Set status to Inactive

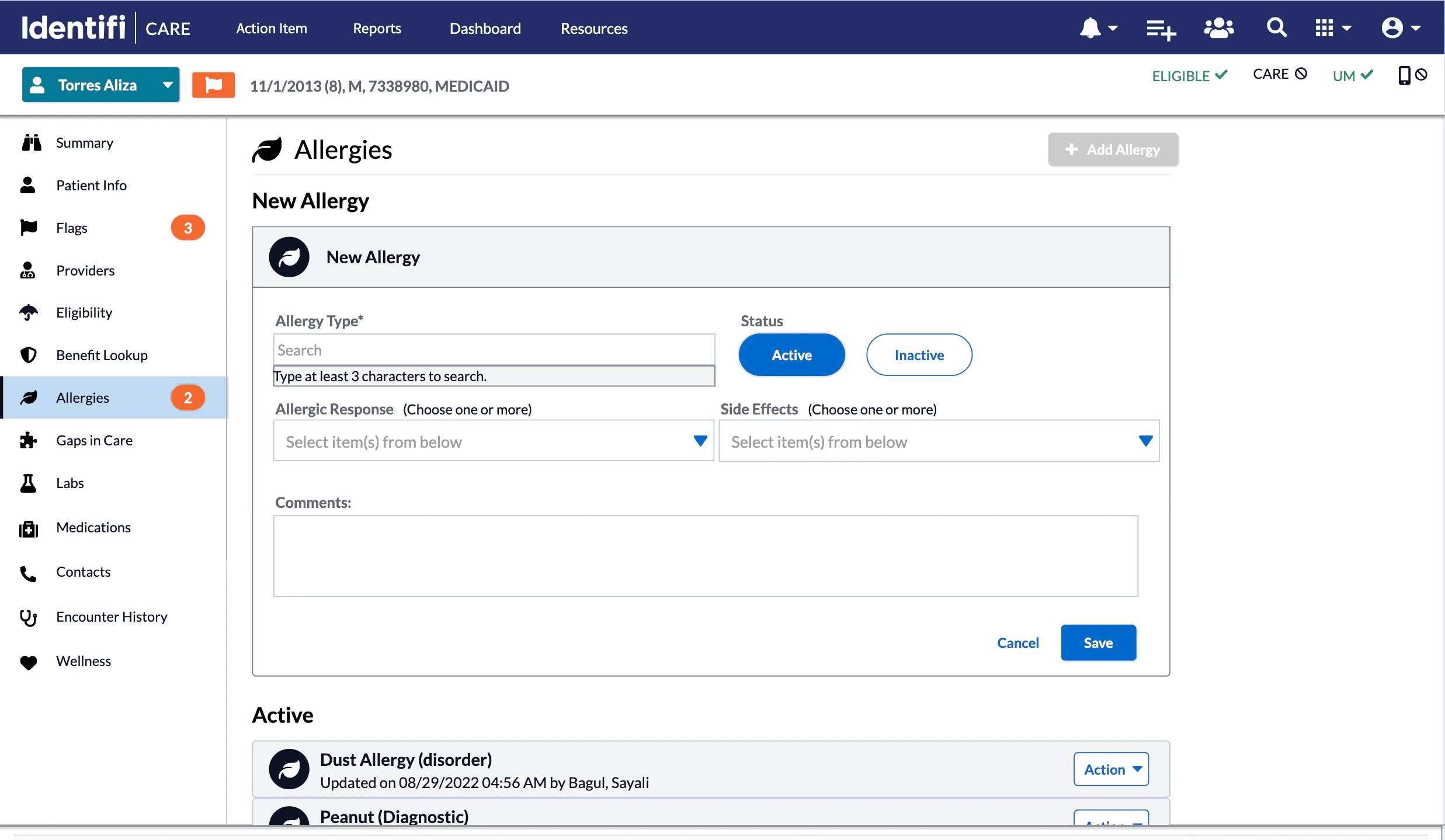tap(919, 355)
